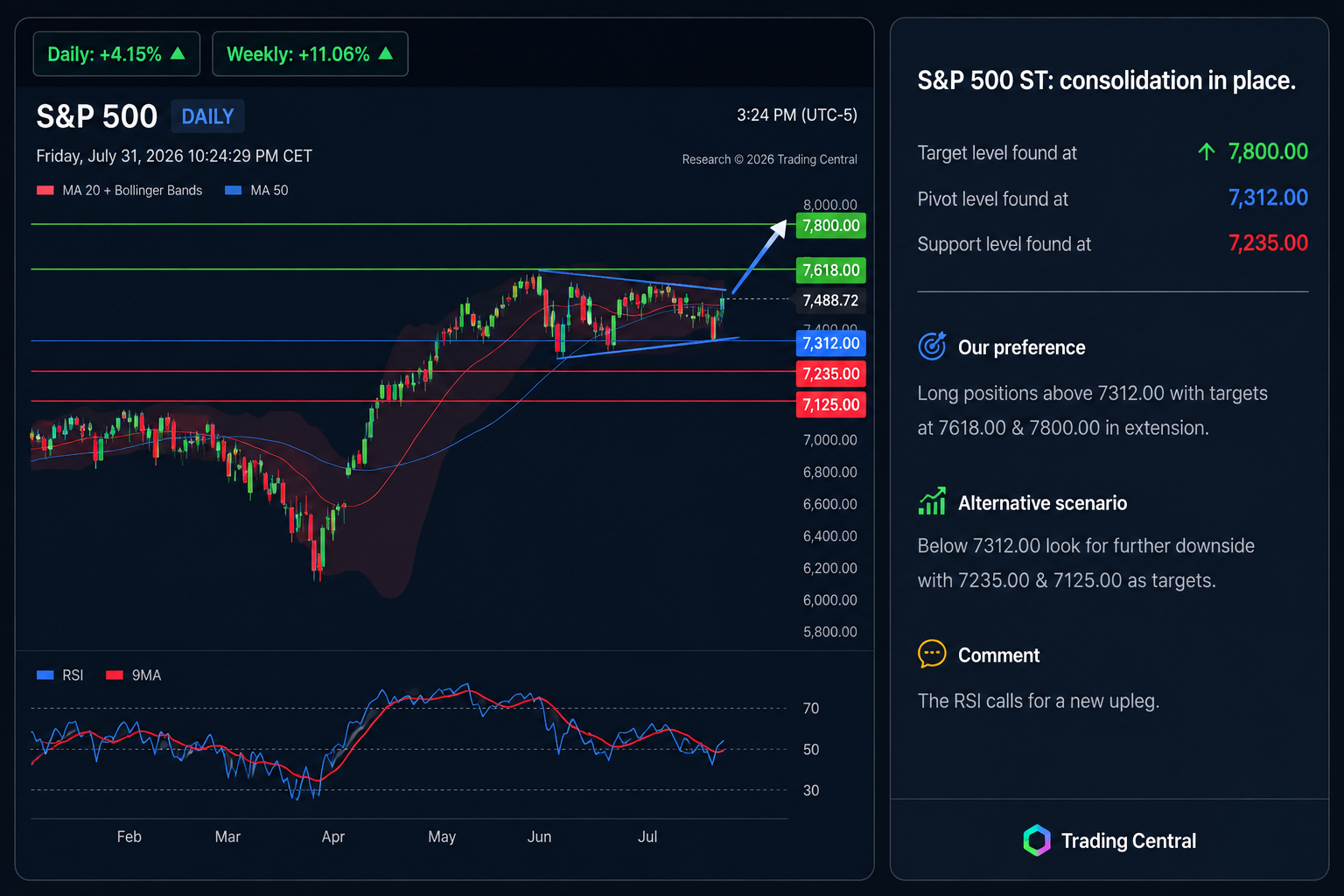
Task: Click the bar chart Alternative scenario icon
Action: click(932, 501)
